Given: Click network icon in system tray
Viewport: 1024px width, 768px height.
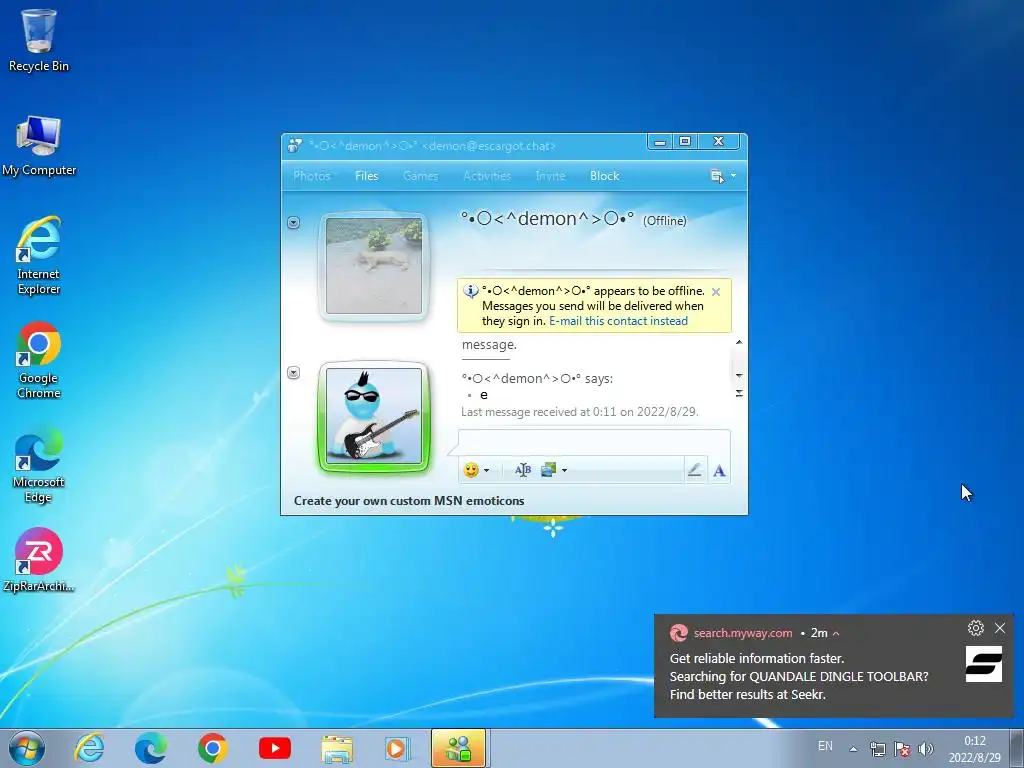Looking at the screenshot, I should (878, 749).
